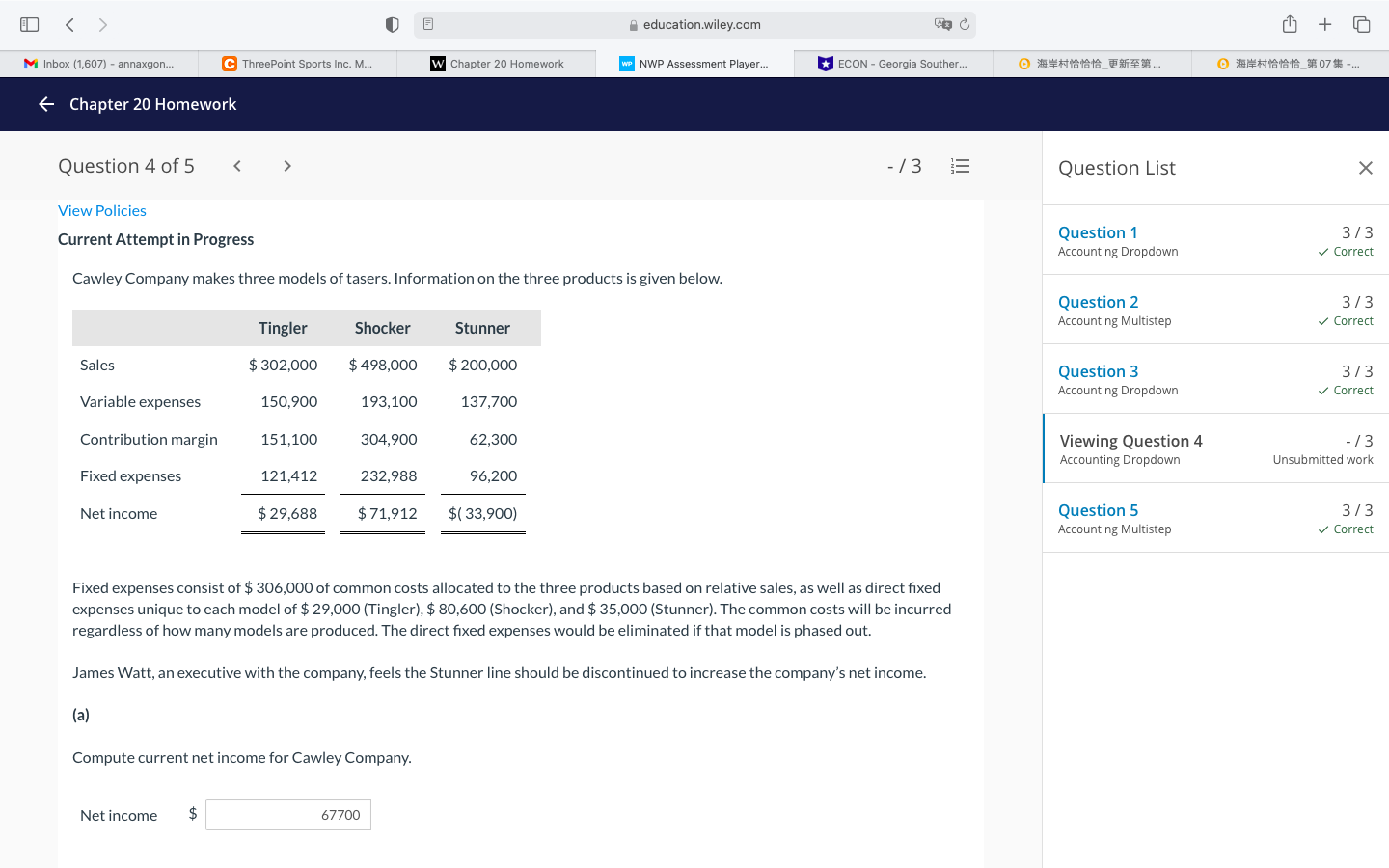
Task: Click the Net income answer input field
Action: (287, 814)
